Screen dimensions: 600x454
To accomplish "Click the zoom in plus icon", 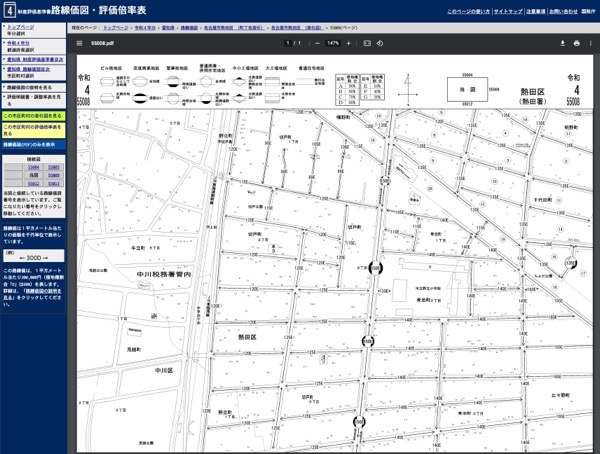I will (348, 43).
